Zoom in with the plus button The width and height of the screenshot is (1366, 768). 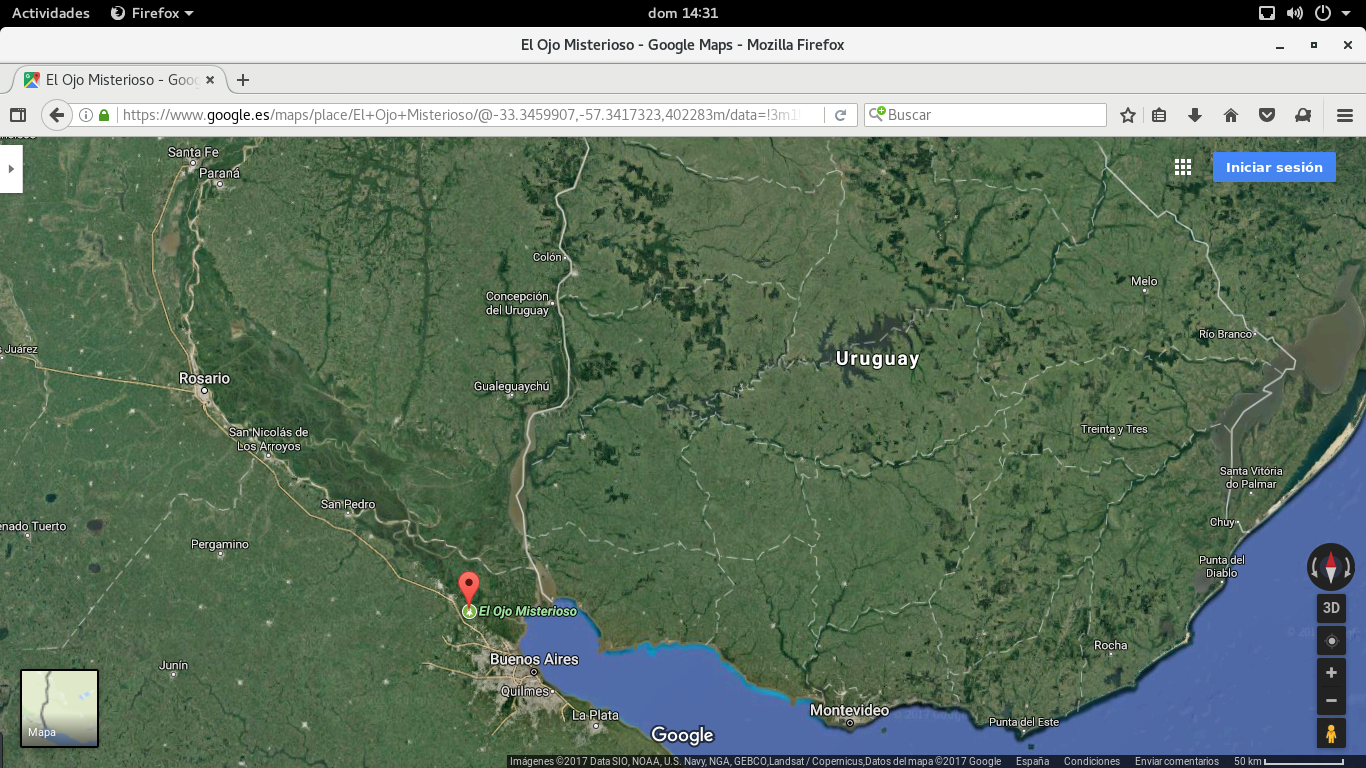click(1331, 673)
